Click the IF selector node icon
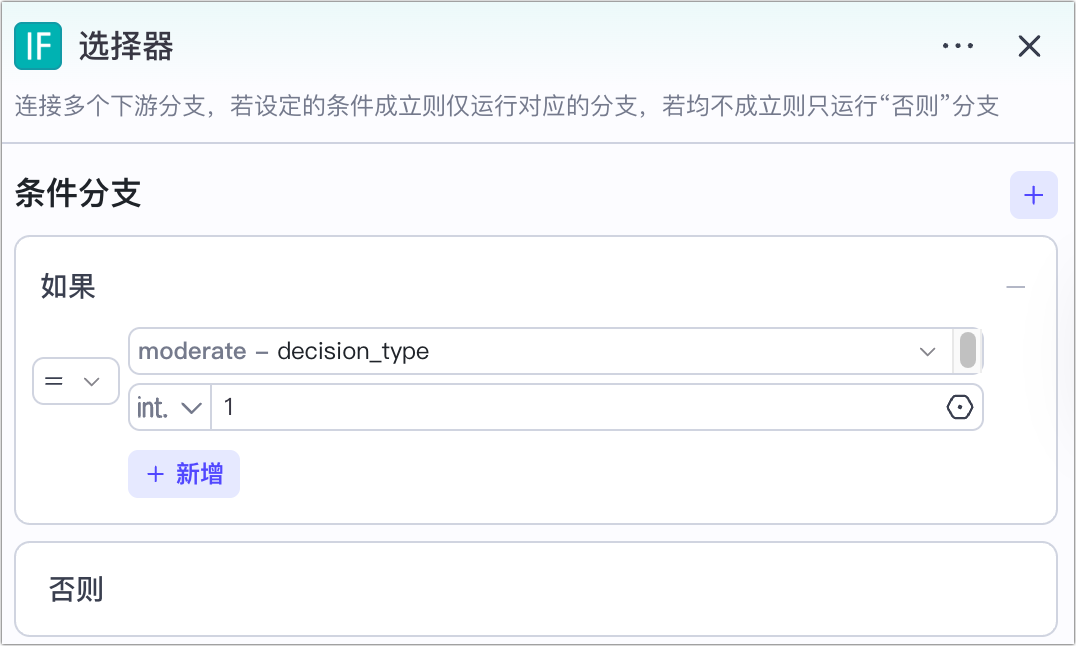The height and width of the screenshot is (646, 1076). (x=38, y=46)
